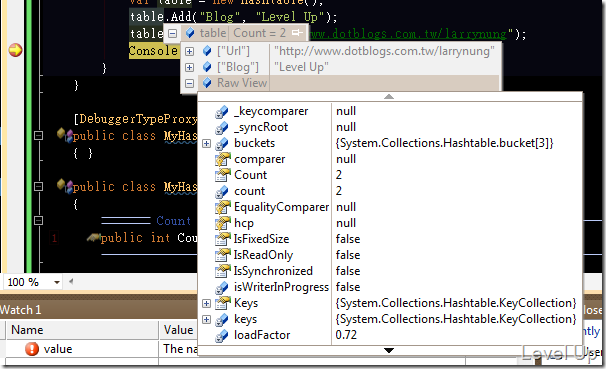Click the lowercase count field icon
Screen dimensions: 606x369
(222, 191)
